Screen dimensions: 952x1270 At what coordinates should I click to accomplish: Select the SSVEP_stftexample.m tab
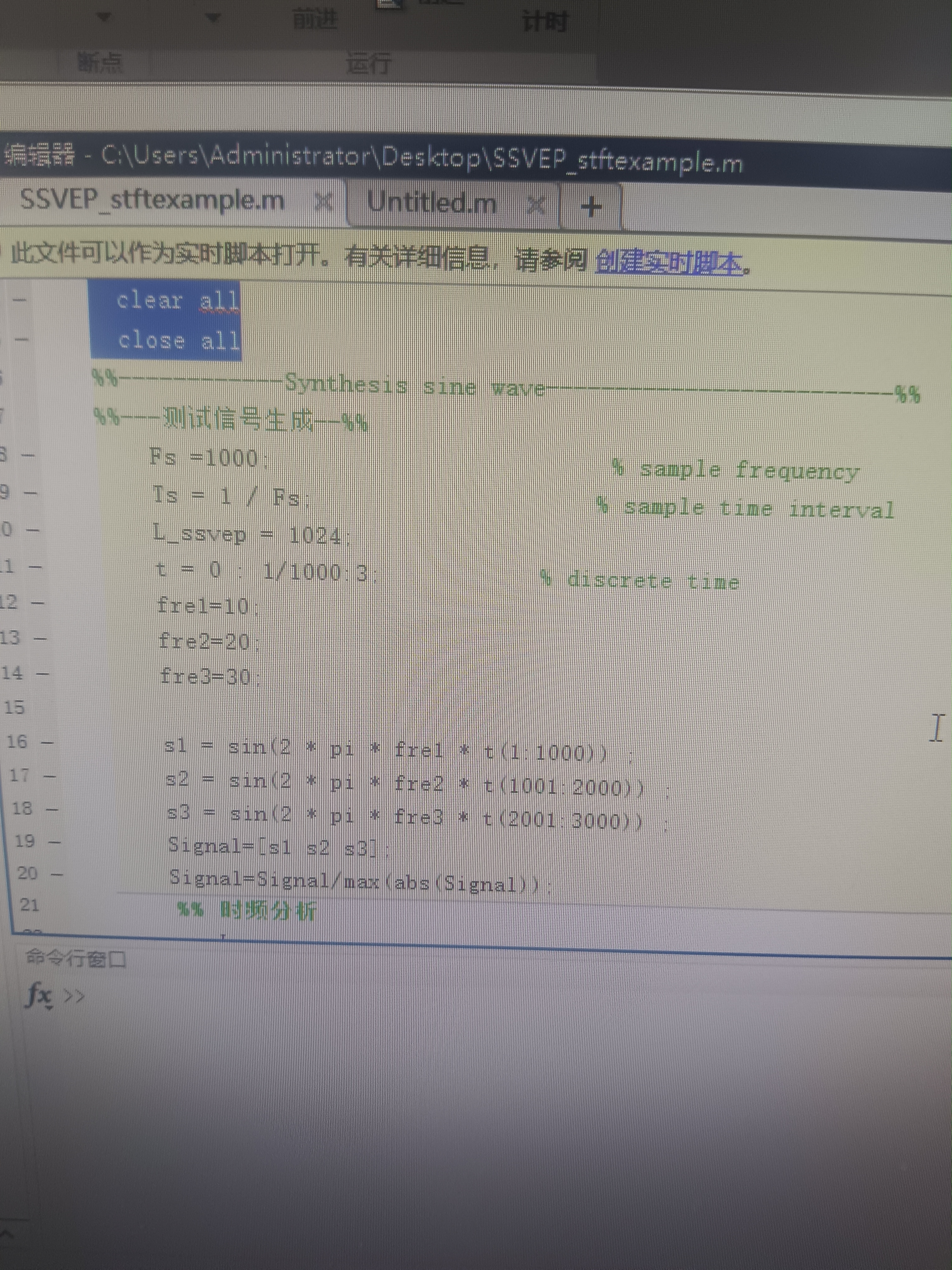click(x=152, y=200)
